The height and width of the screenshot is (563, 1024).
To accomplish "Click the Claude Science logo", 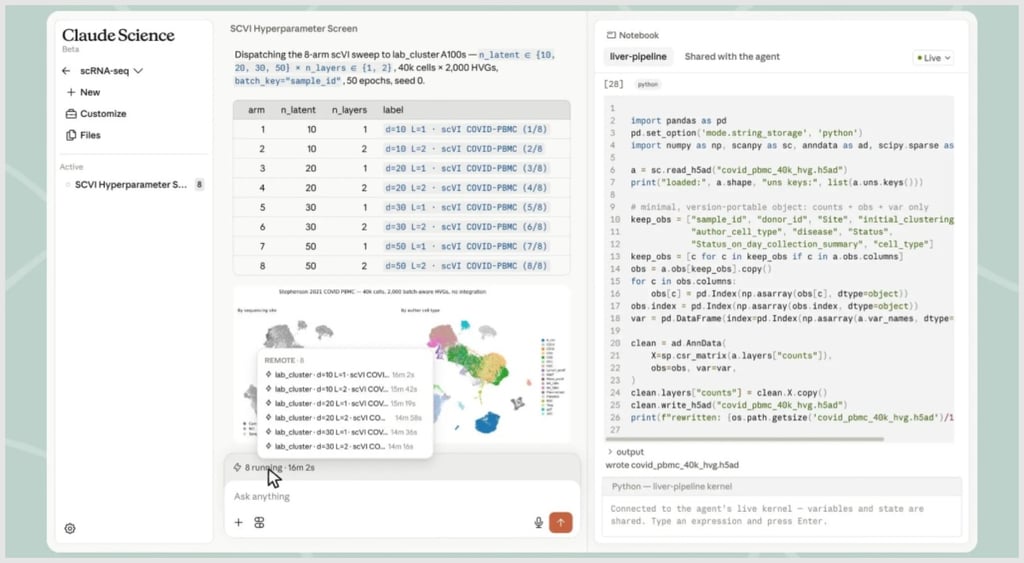I will tap(118, 35).
